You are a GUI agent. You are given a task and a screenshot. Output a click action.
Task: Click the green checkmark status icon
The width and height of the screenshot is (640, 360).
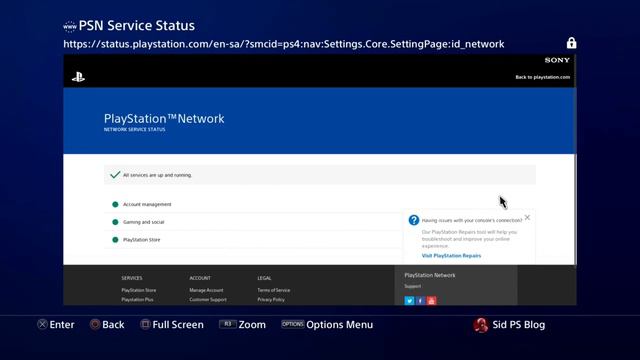(115, 175)
